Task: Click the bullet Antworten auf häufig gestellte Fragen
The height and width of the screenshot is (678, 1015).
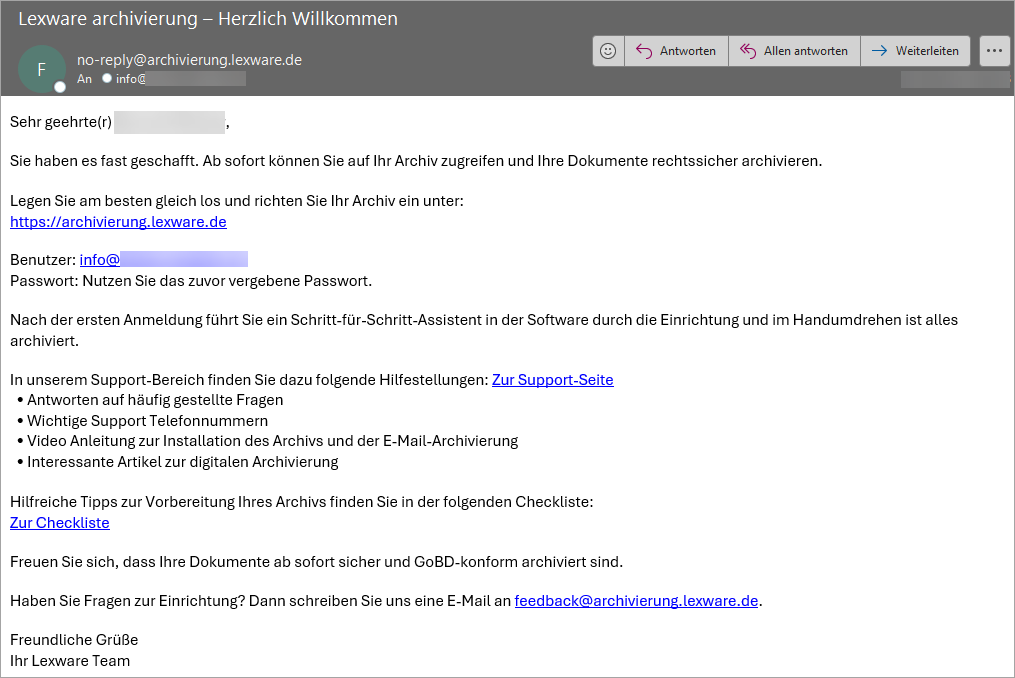Action: 155,400
